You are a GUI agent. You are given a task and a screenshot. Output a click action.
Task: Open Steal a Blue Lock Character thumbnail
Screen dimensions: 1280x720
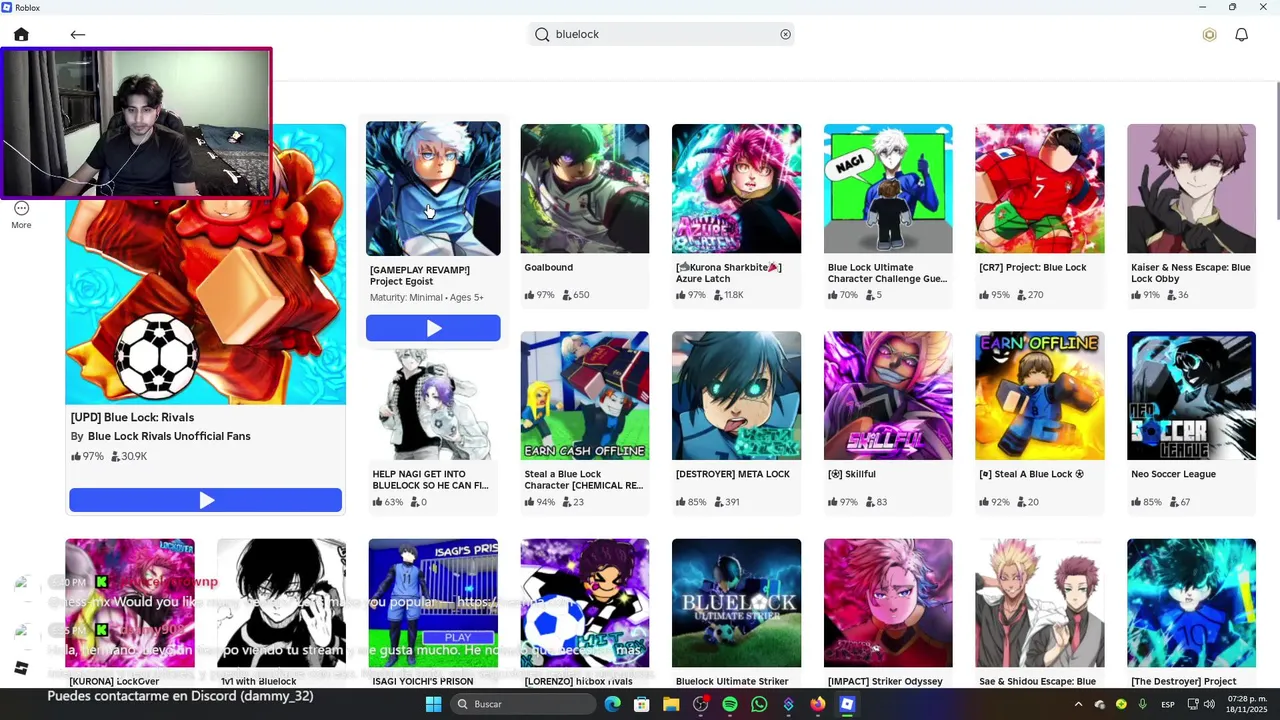pyautogui.click(x=585, y=396)
